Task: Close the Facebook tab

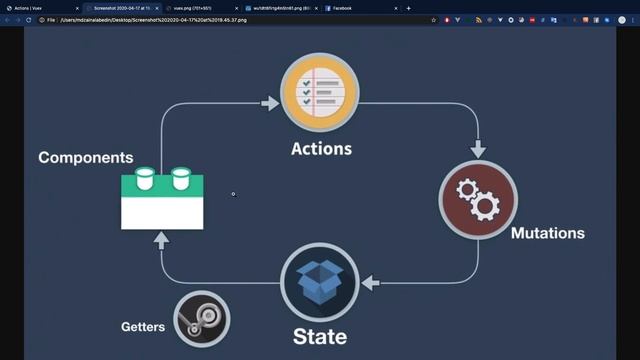Action: [x=396, y=8]
